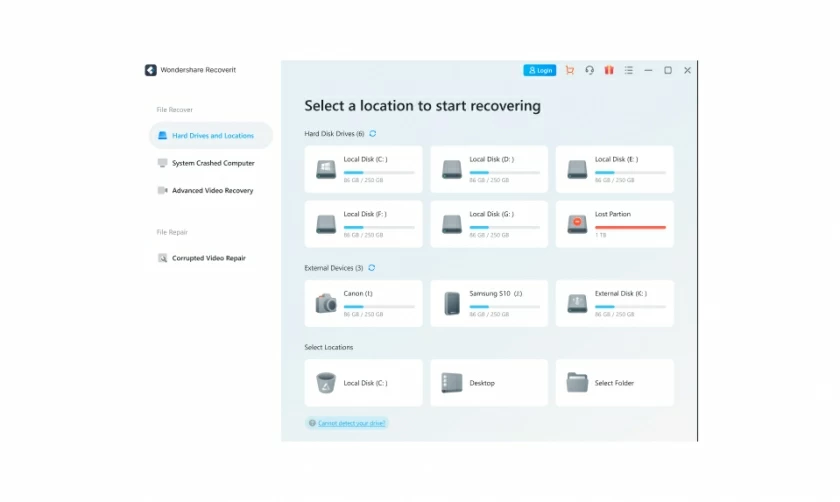Click the Corrupted Video Repair icon
This screenshot has width=840, height=502.
pos(162,258)
